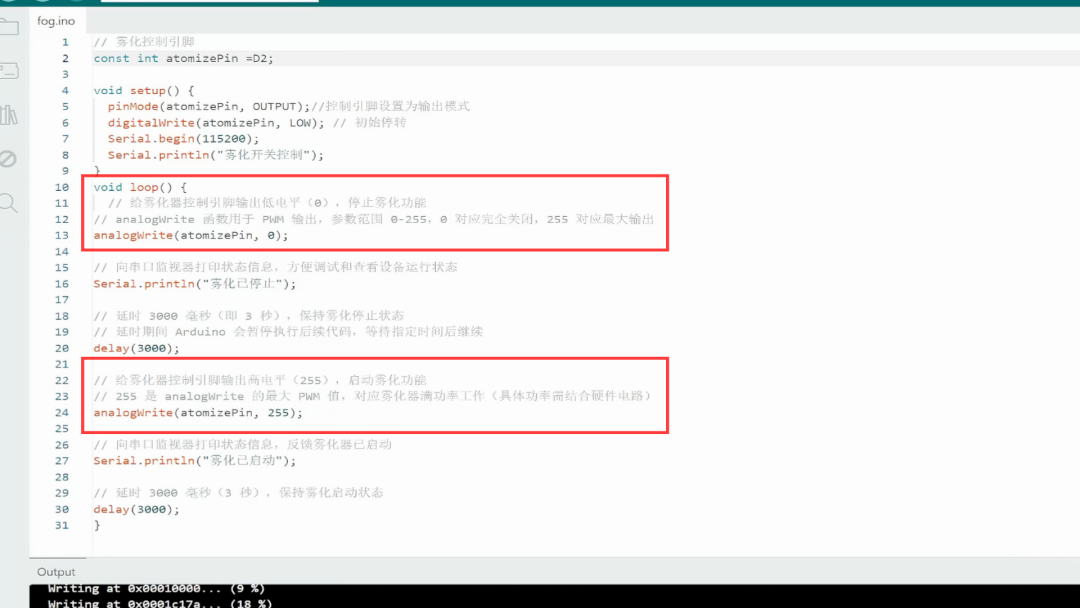Viewport: 1080px width, 608px height.
Task: Click the comment '// 雾化控制引脚' on line 1
Action: click(x=144, y=42)
